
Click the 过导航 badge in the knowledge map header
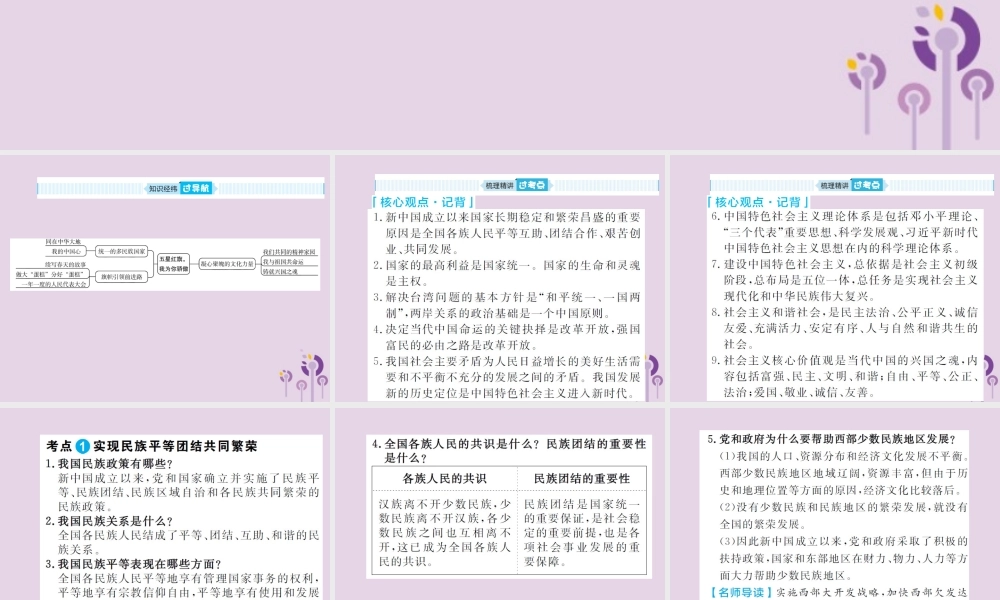(x=196, y=187)
